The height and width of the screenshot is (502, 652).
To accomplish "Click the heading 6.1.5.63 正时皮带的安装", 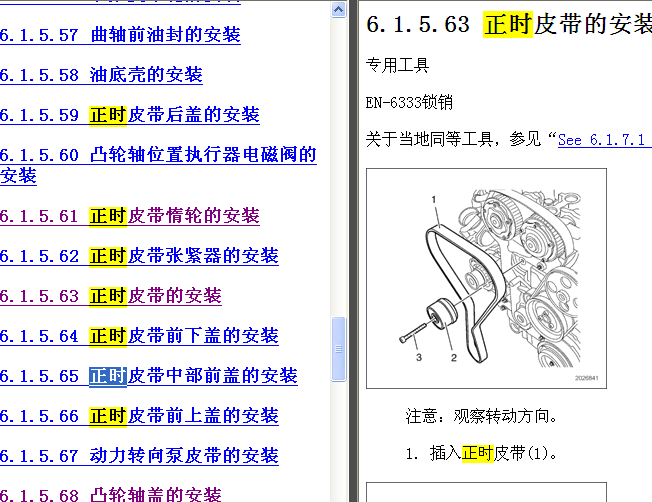I will [x=509, y=24].
